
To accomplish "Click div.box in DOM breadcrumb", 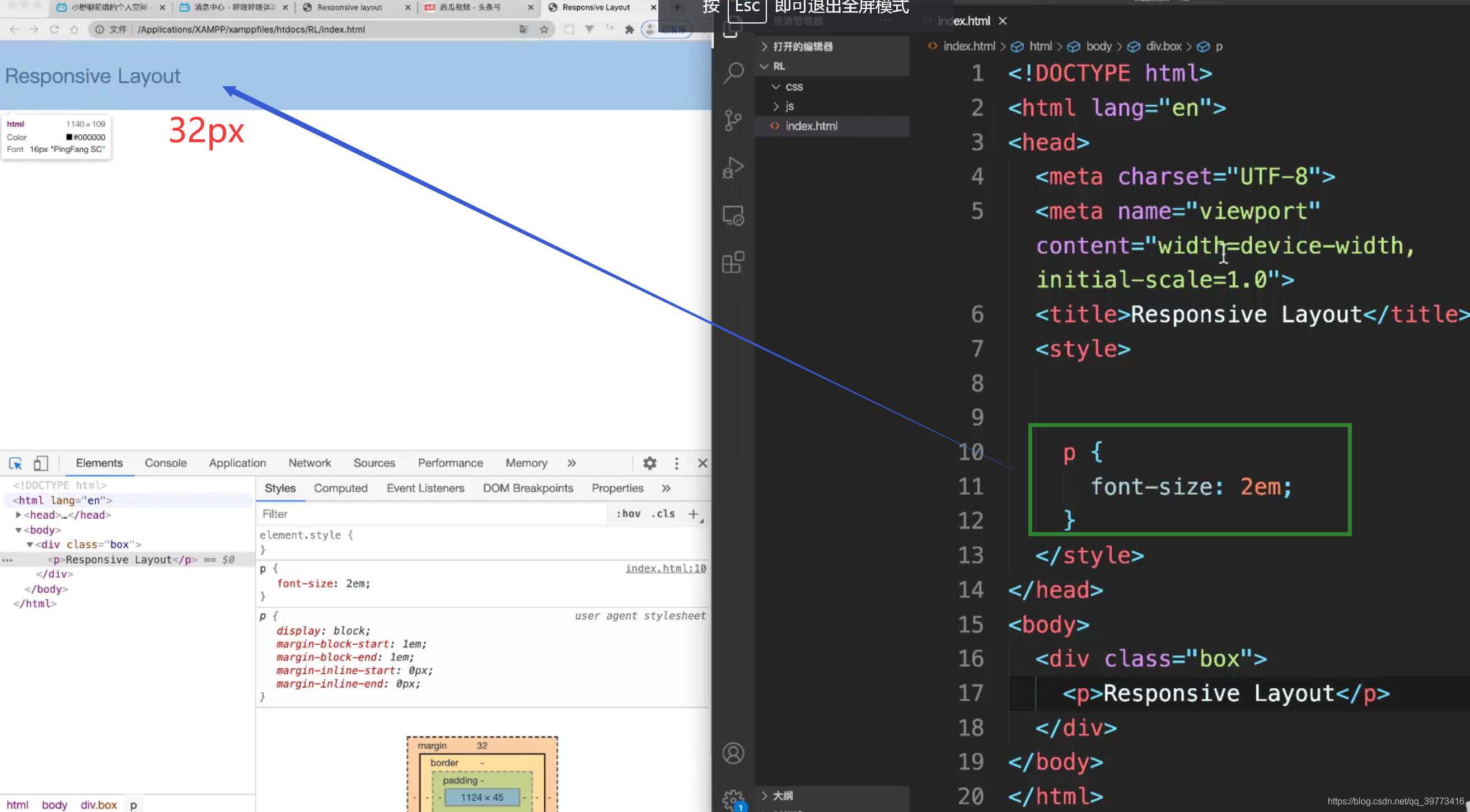I will pos(99,805).
